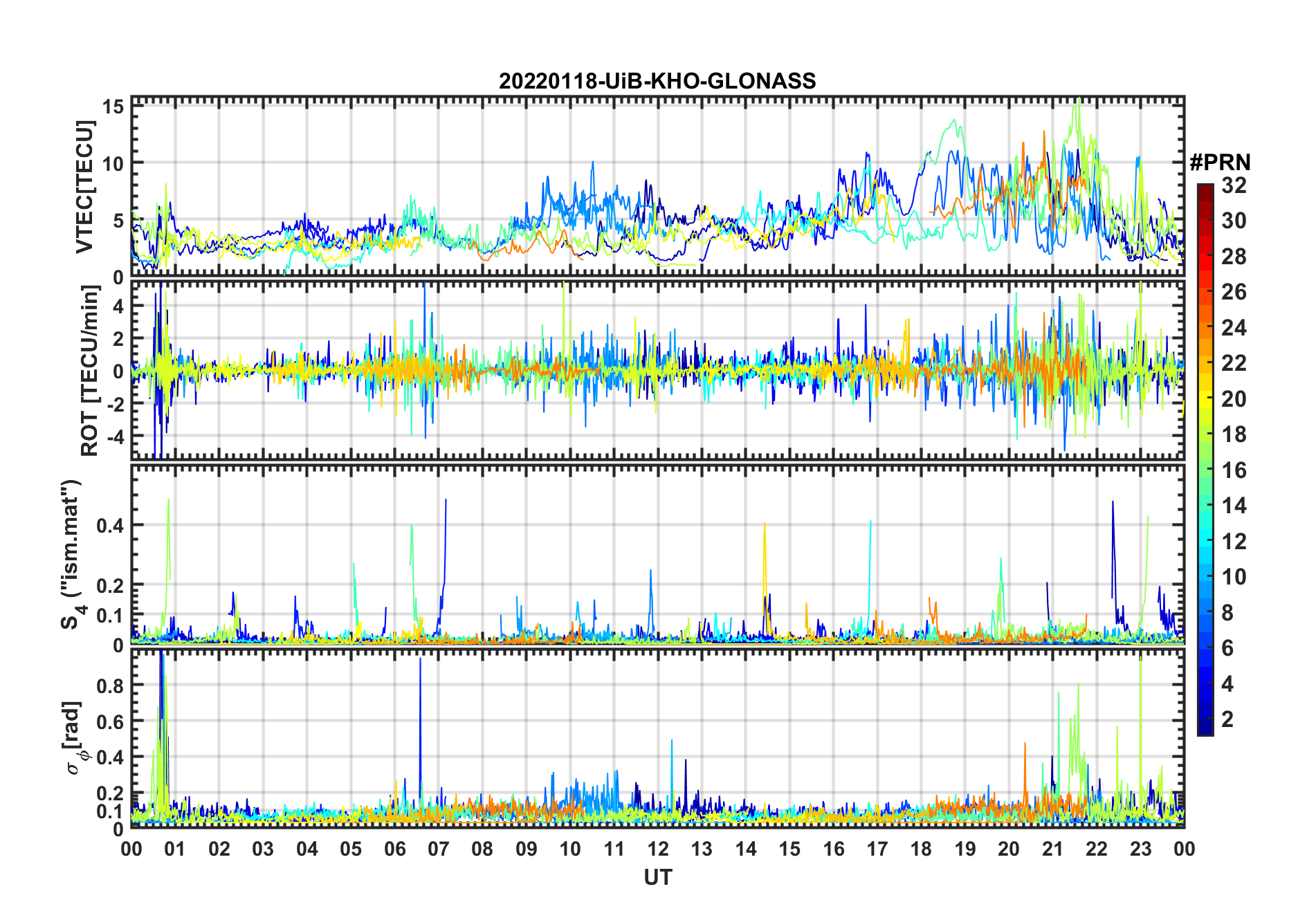This screenshot has width=1316, height=920.
Task: Click VTEC y-axis tick label 15
Action: click(x=114, y=107)
